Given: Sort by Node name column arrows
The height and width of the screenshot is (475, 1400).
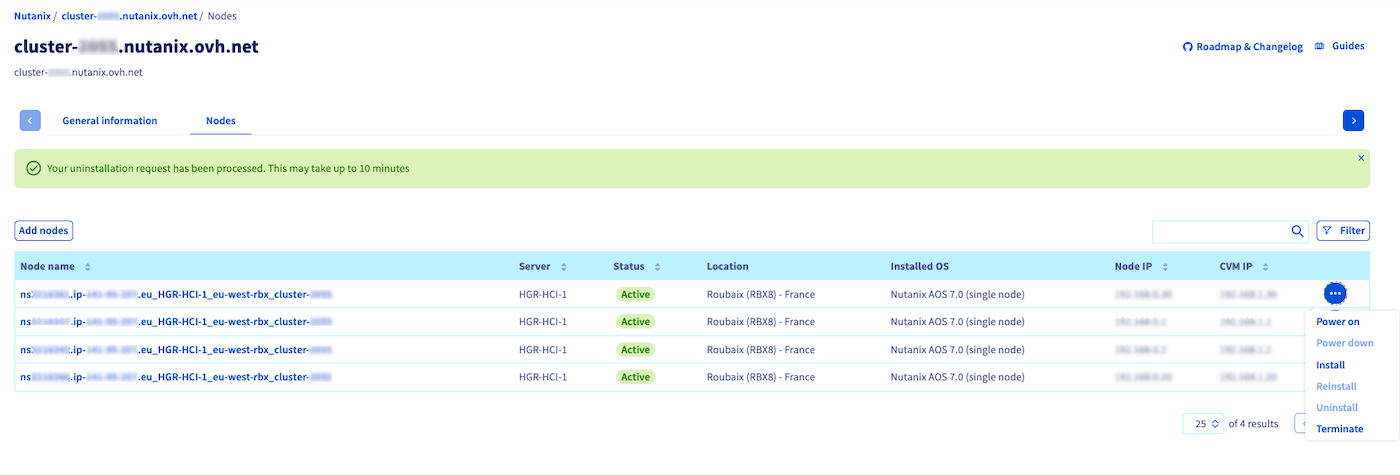Looking at the screenshot, I should pos(88,267).
